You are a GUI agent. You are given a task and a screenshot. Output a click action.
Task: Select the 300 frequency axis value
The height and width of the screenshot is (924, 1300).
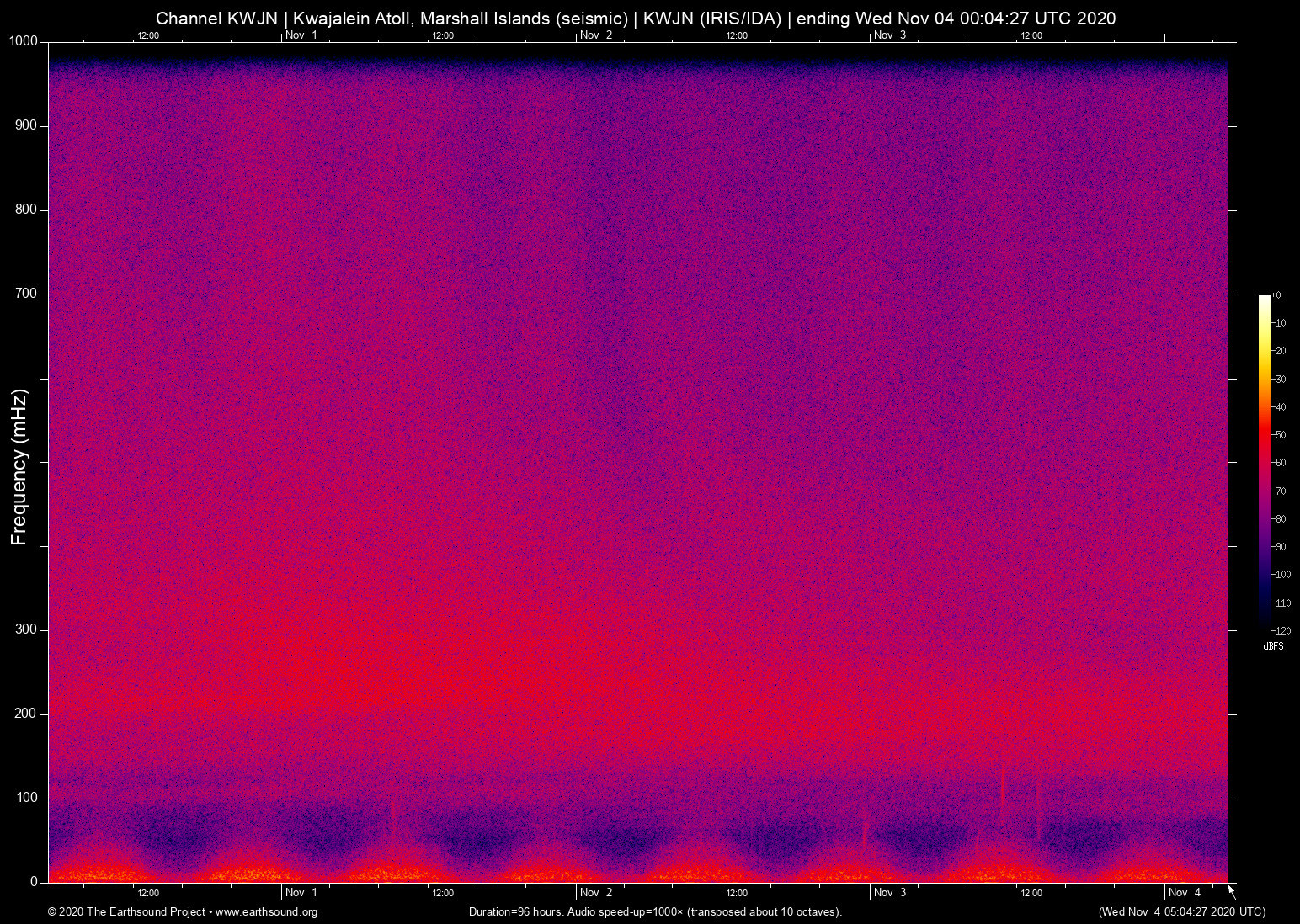pos(27,629)
